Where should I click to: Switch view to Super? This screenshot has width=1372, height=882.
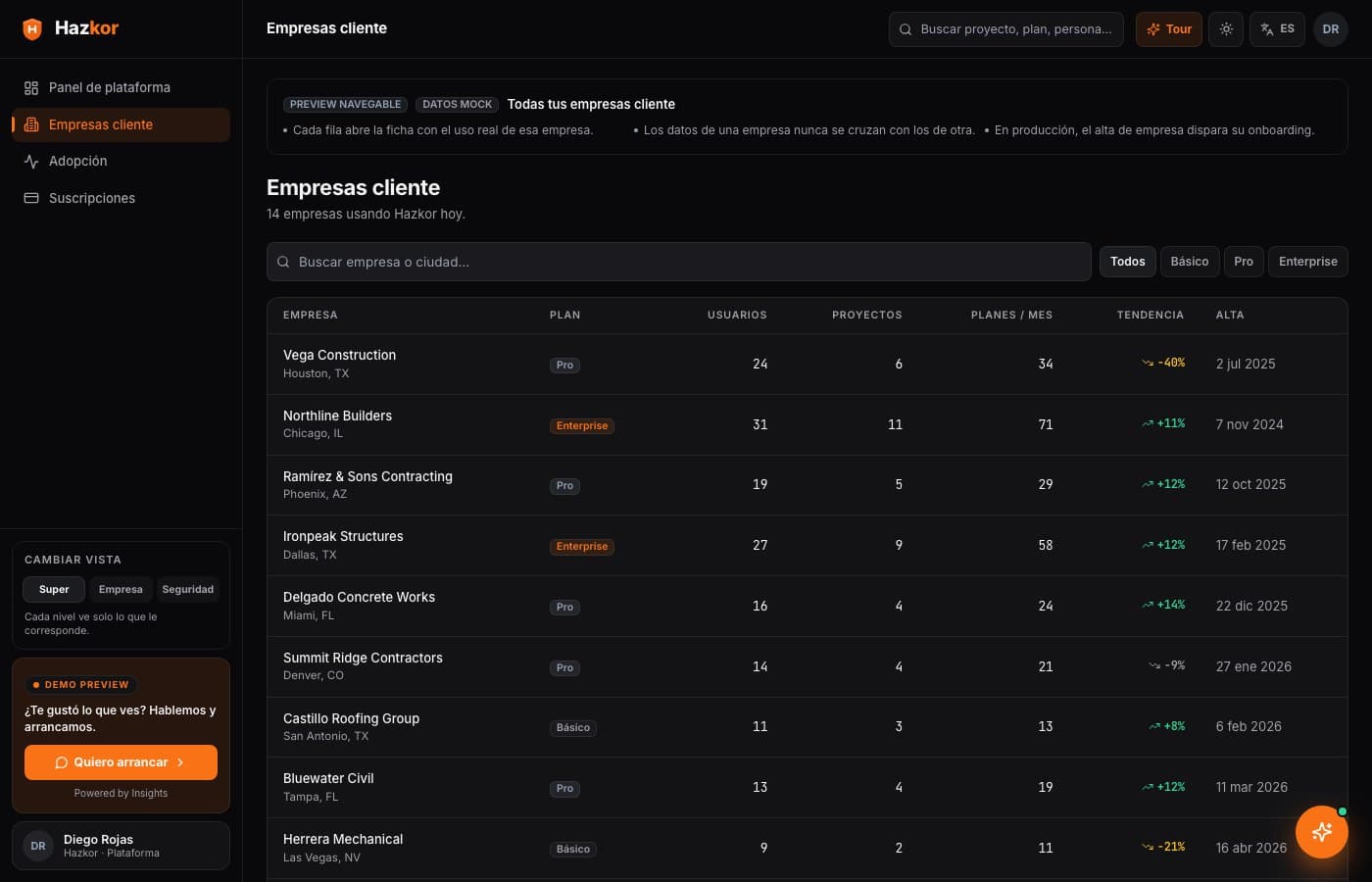tap(54, 590)
